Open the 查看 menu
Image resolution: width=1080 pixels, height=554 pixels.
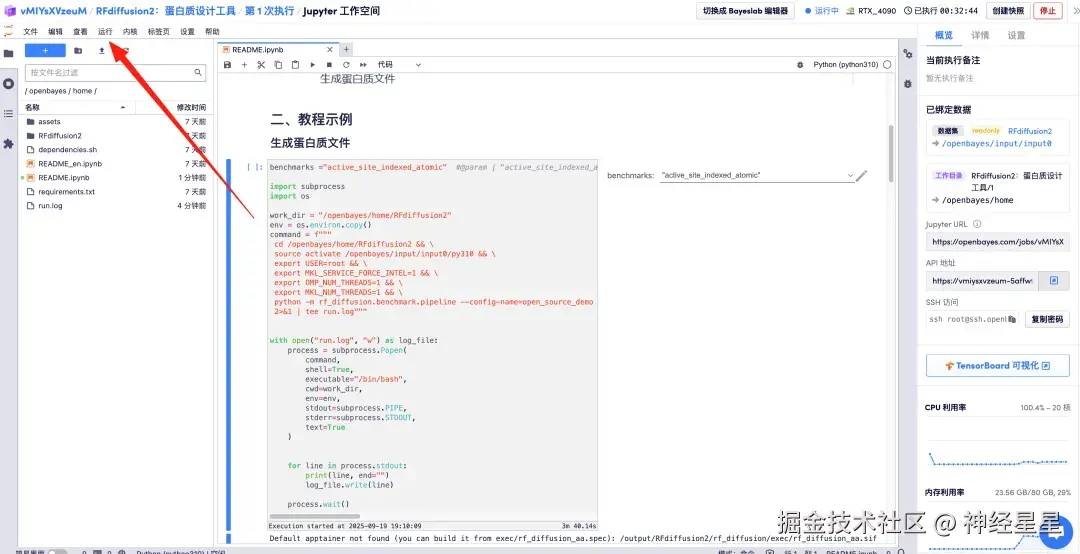point(81,32)
